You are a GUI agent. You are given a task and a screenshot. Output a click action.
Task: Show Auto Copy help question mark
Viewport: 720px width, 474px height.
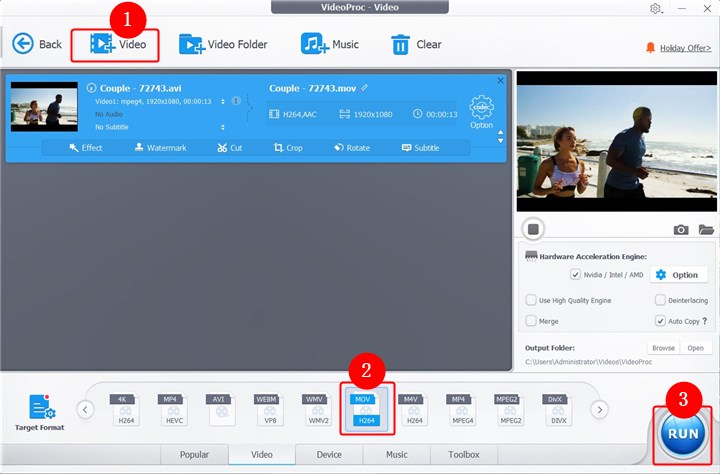point(705,321)
